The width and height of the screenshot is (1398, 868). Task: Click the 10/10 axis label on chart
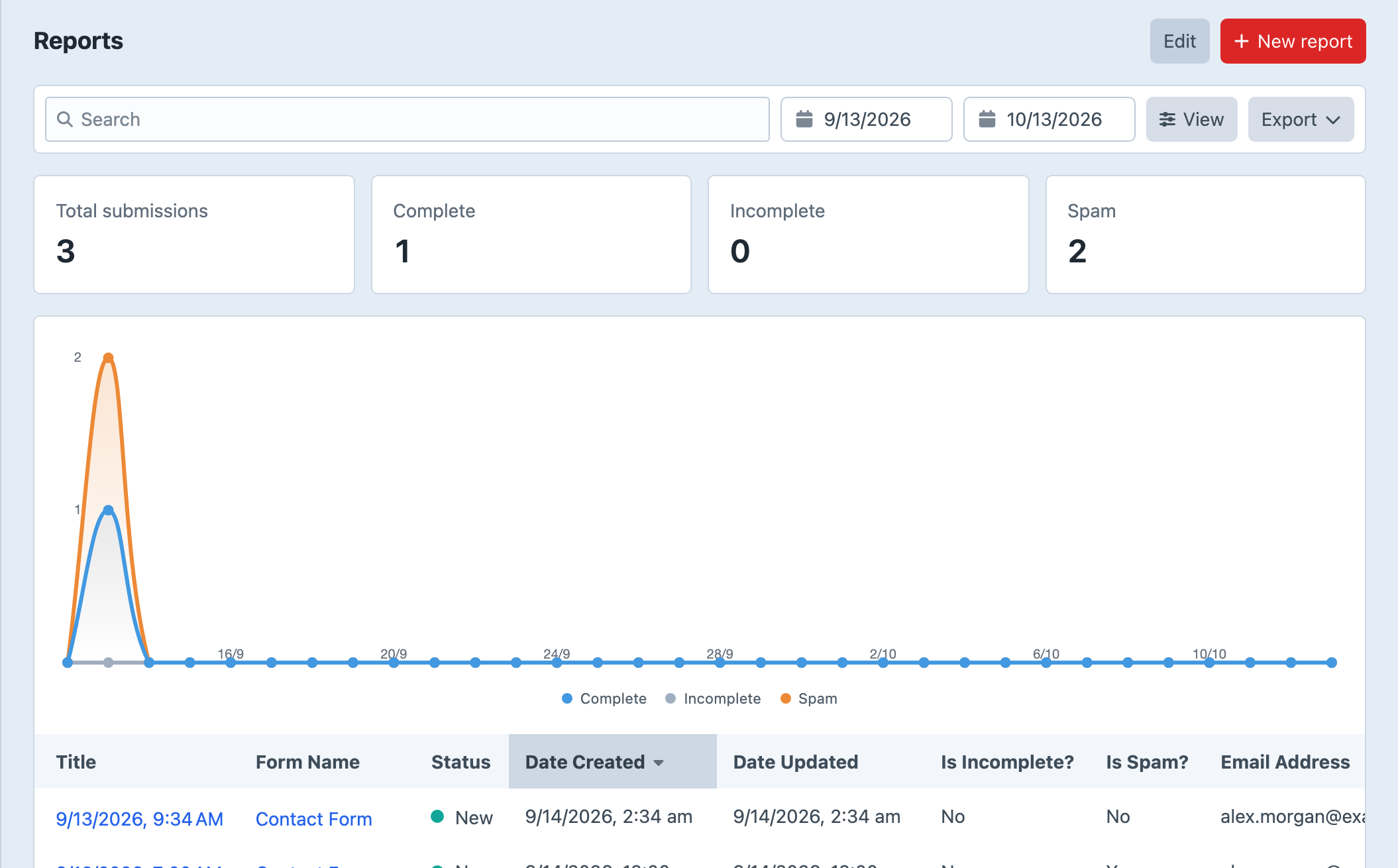coord(1209,654)
